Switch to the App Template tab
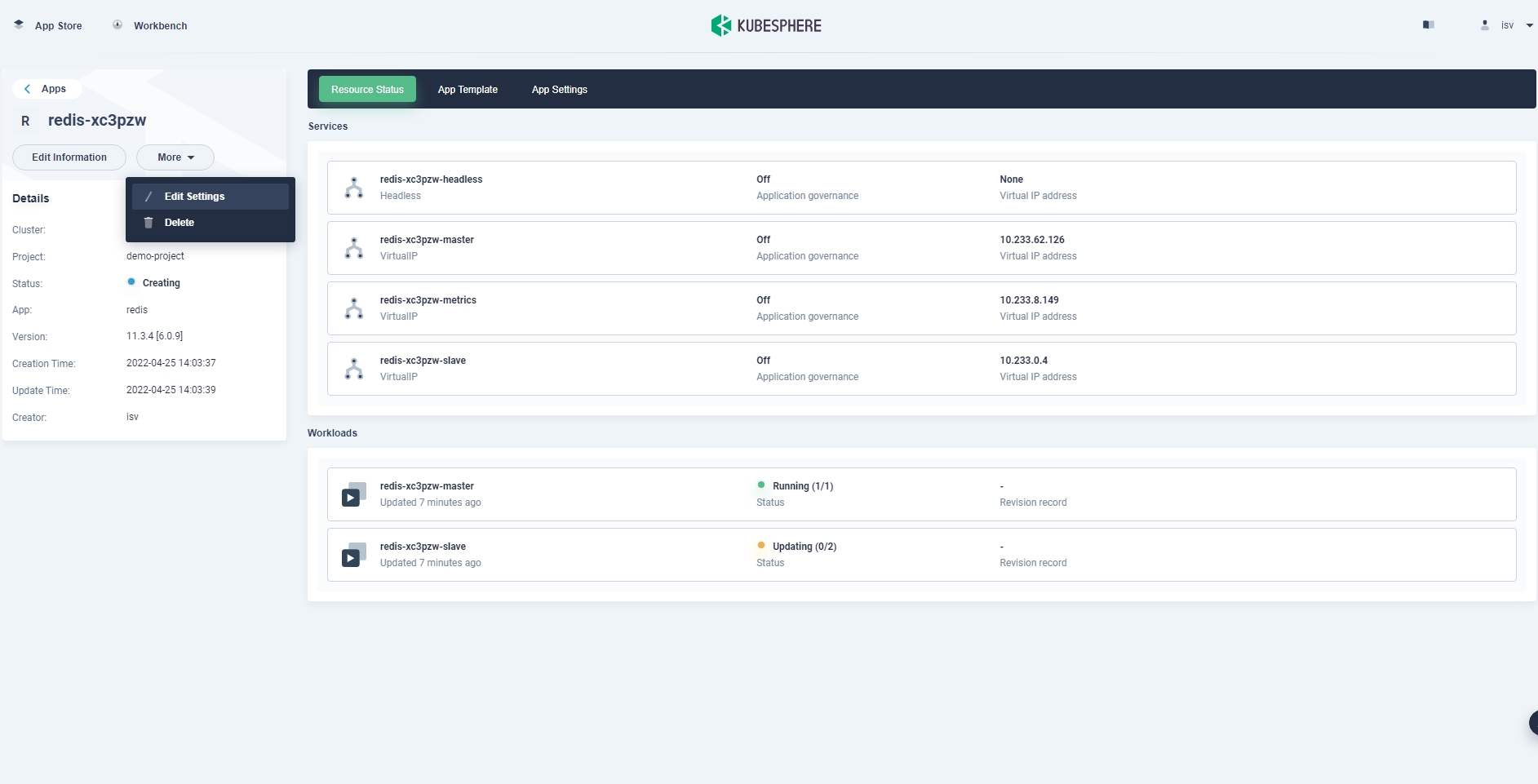Viewport: 1538px width, 784px height. pyautogui.click(x=468, y=90)
